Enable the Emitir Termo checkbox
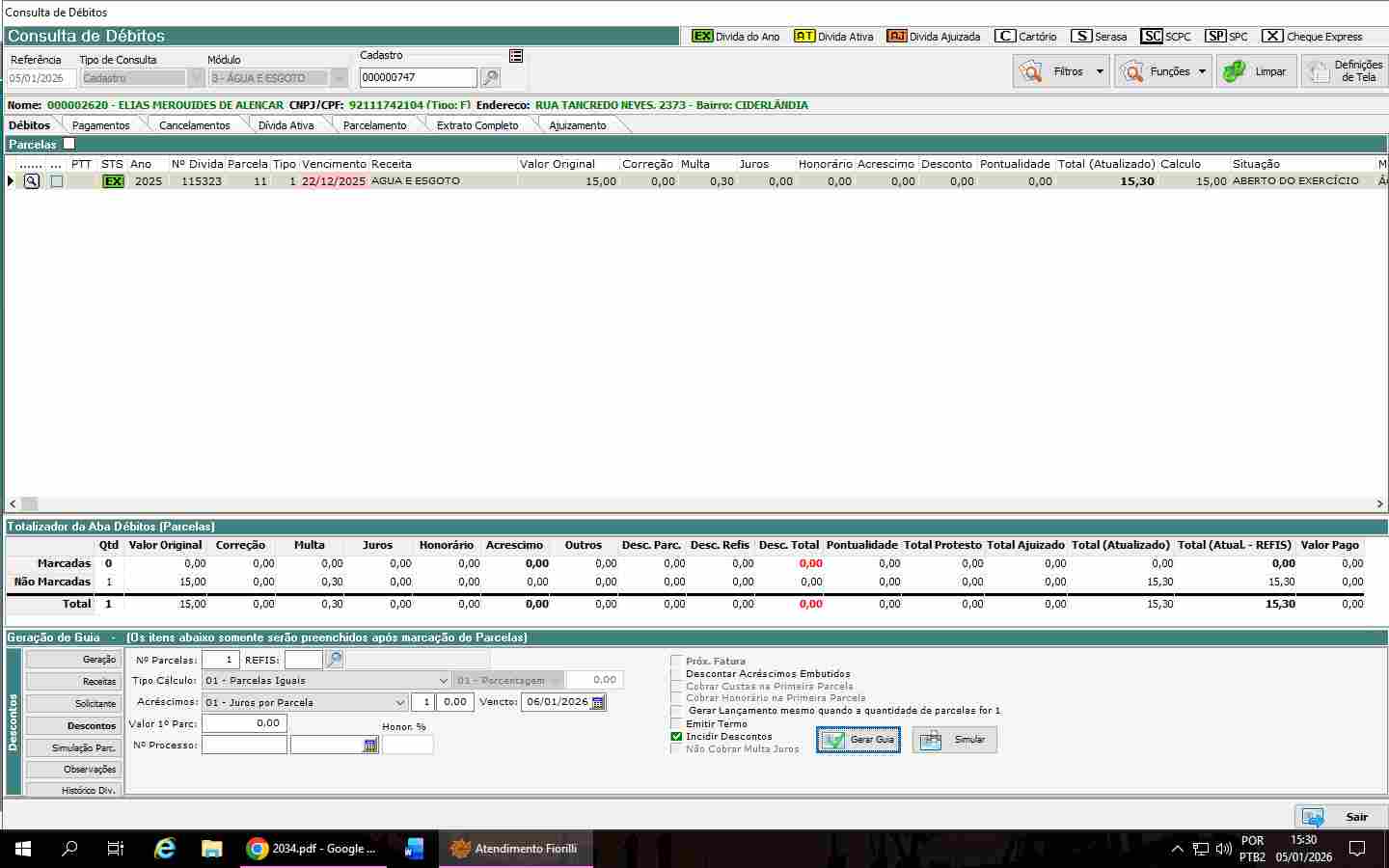The image size is (1389, 868). [x=676, y=723]
